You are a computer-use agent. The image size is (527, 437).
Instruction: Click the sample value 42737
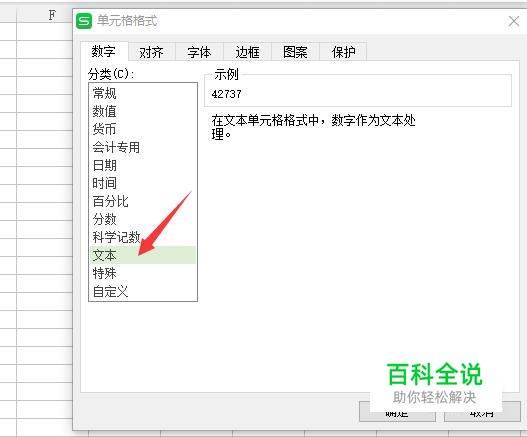pyautogui.click(x=227, y=94)
